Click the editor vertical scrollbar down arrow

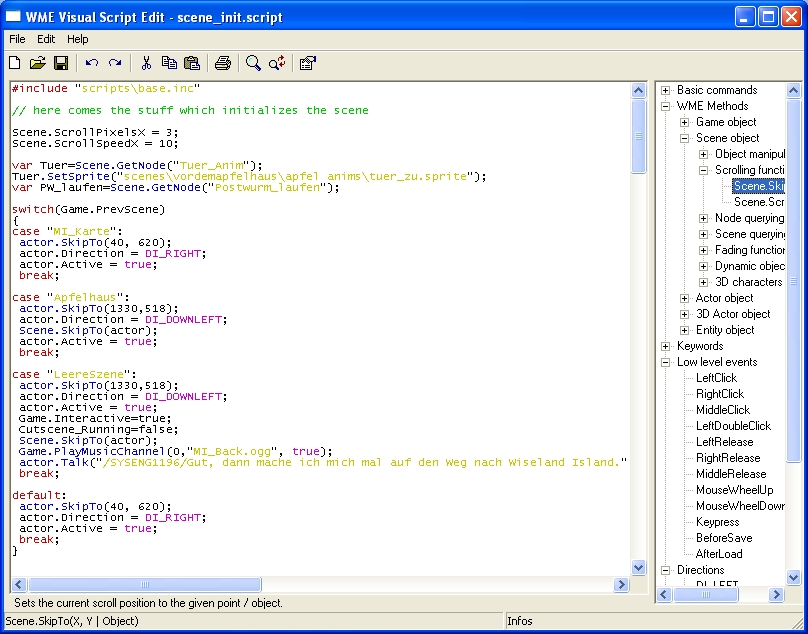[638, 568]
